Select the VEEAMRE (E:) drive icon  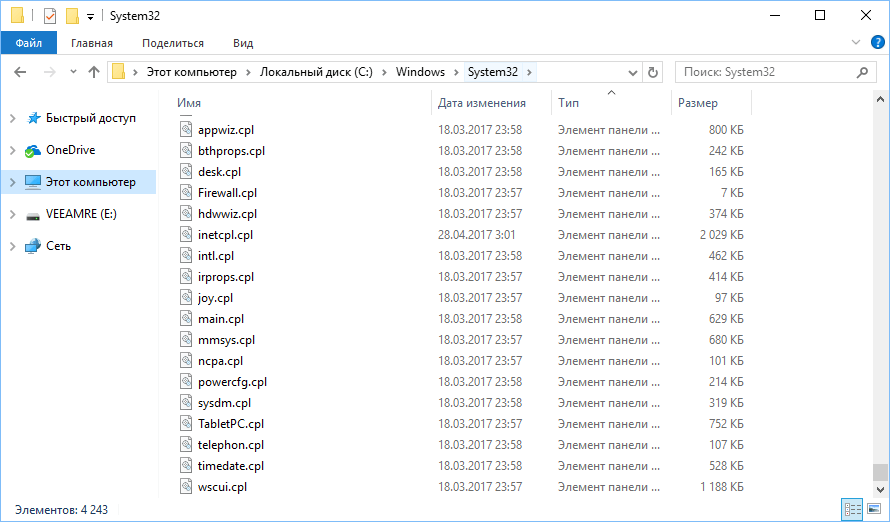(x=33, y=216)
